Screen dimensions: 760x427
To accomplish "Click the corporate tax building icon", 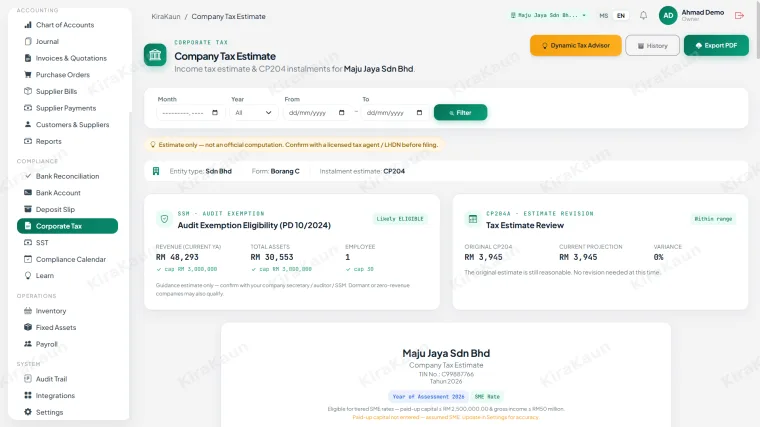I will tap(155, 55).
